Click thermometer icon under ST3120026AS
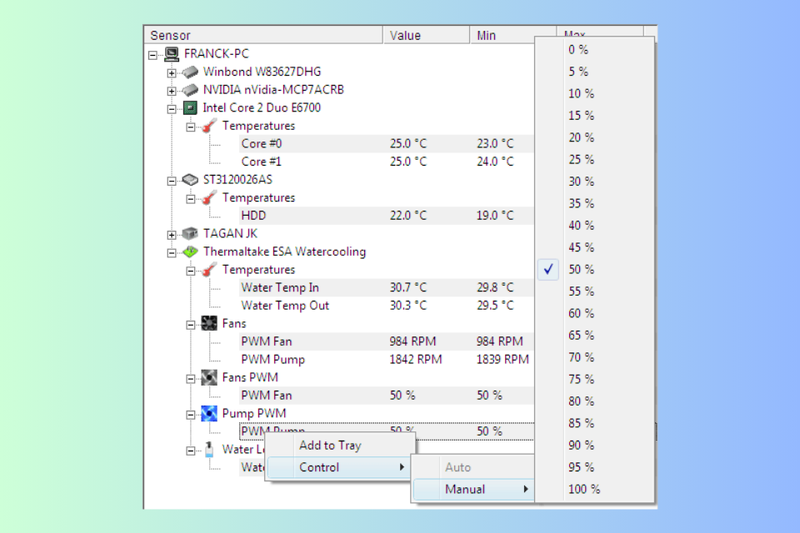 tap(209, 198)
